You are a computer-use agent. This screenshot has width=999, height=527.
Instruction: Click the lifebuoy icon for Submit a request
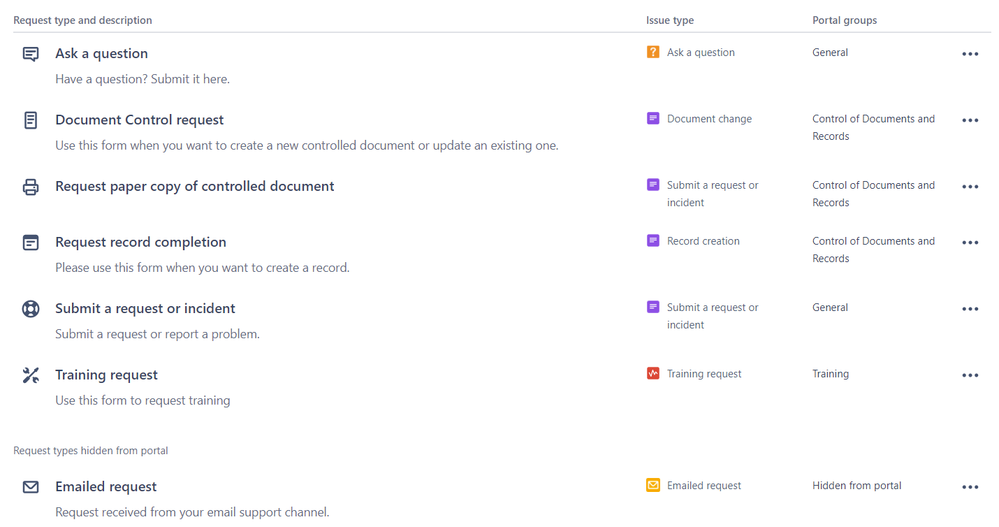pos(31,309)
